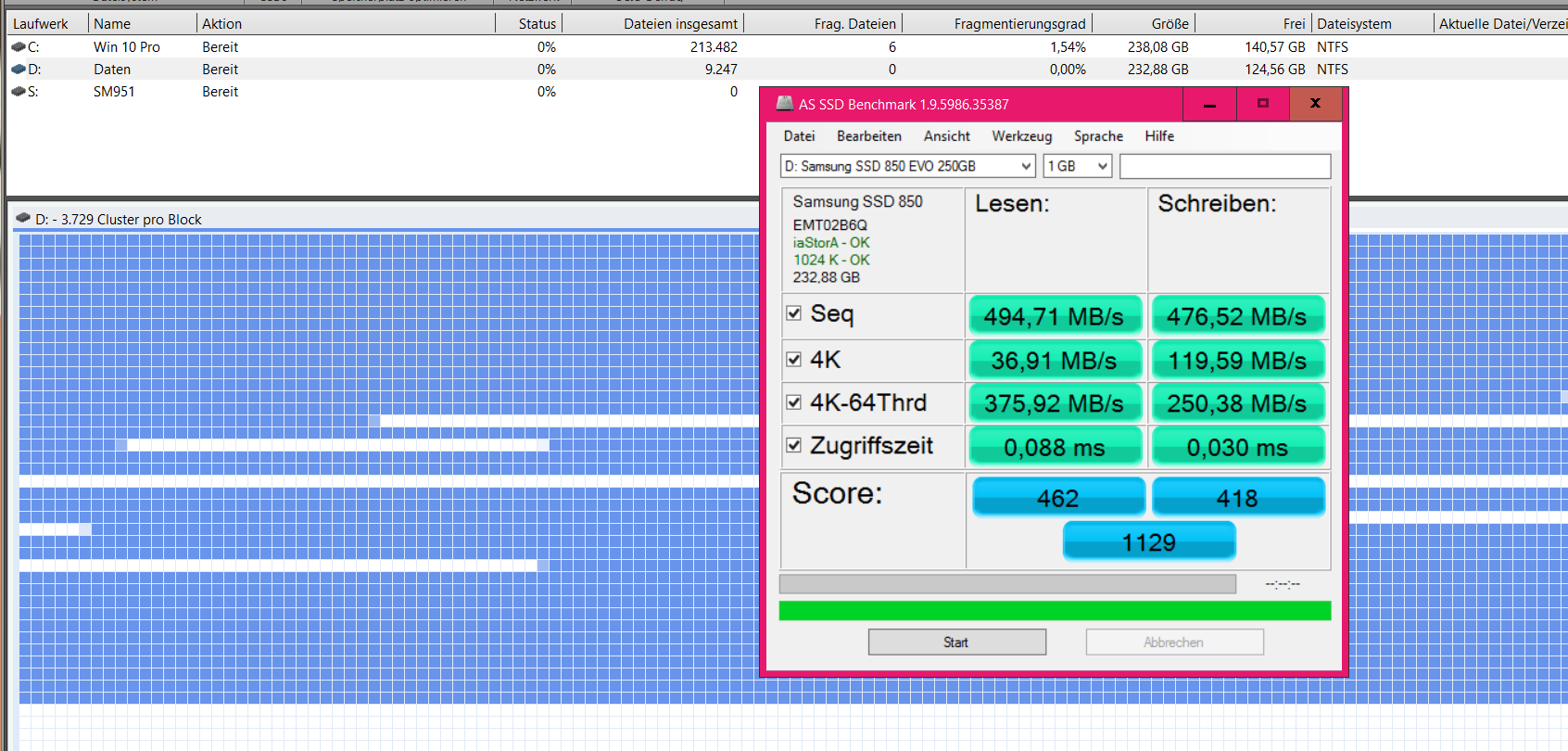Click write access time 0,030 ms
1568x751 pixels.
click(1237, 447)
